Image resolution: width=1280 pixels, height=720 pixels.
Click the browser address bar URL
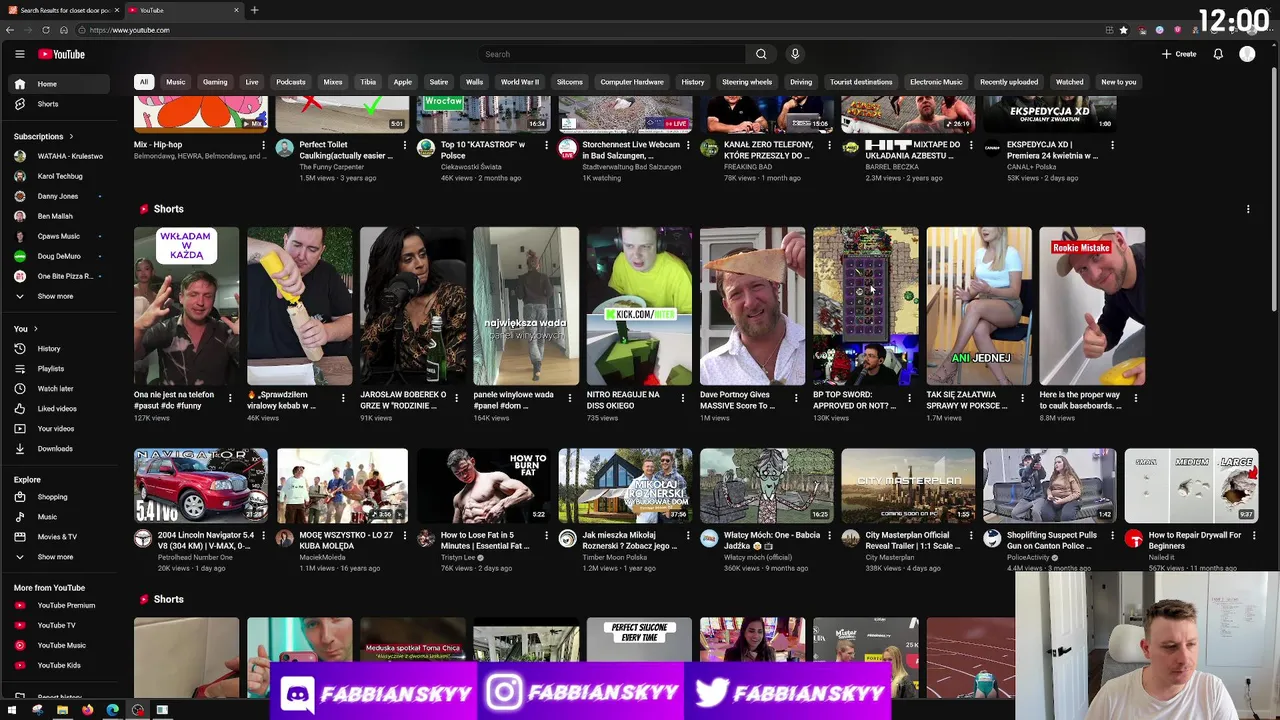click(129, 30)
